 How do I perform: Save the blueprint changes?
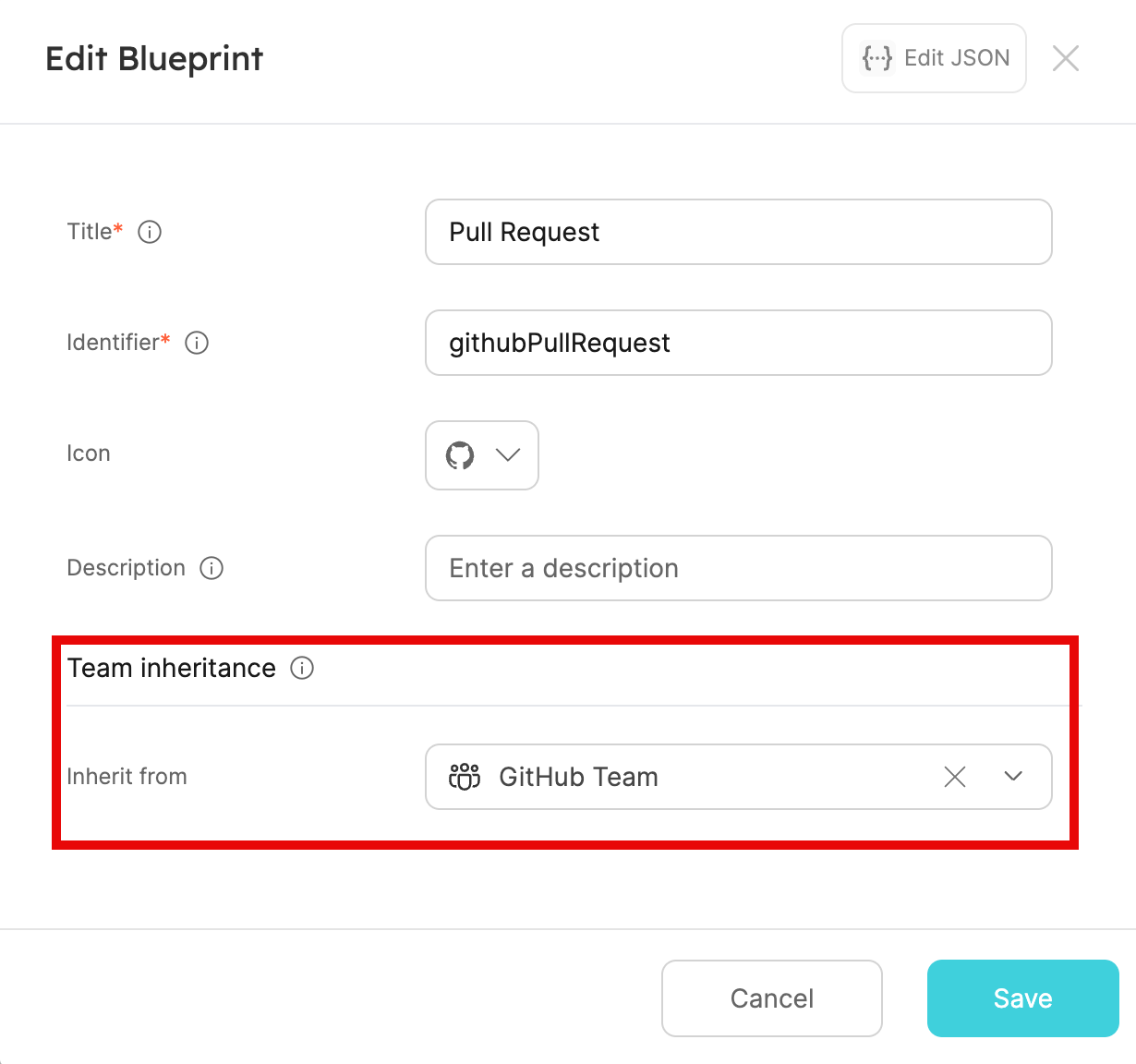coord(1023,998)
